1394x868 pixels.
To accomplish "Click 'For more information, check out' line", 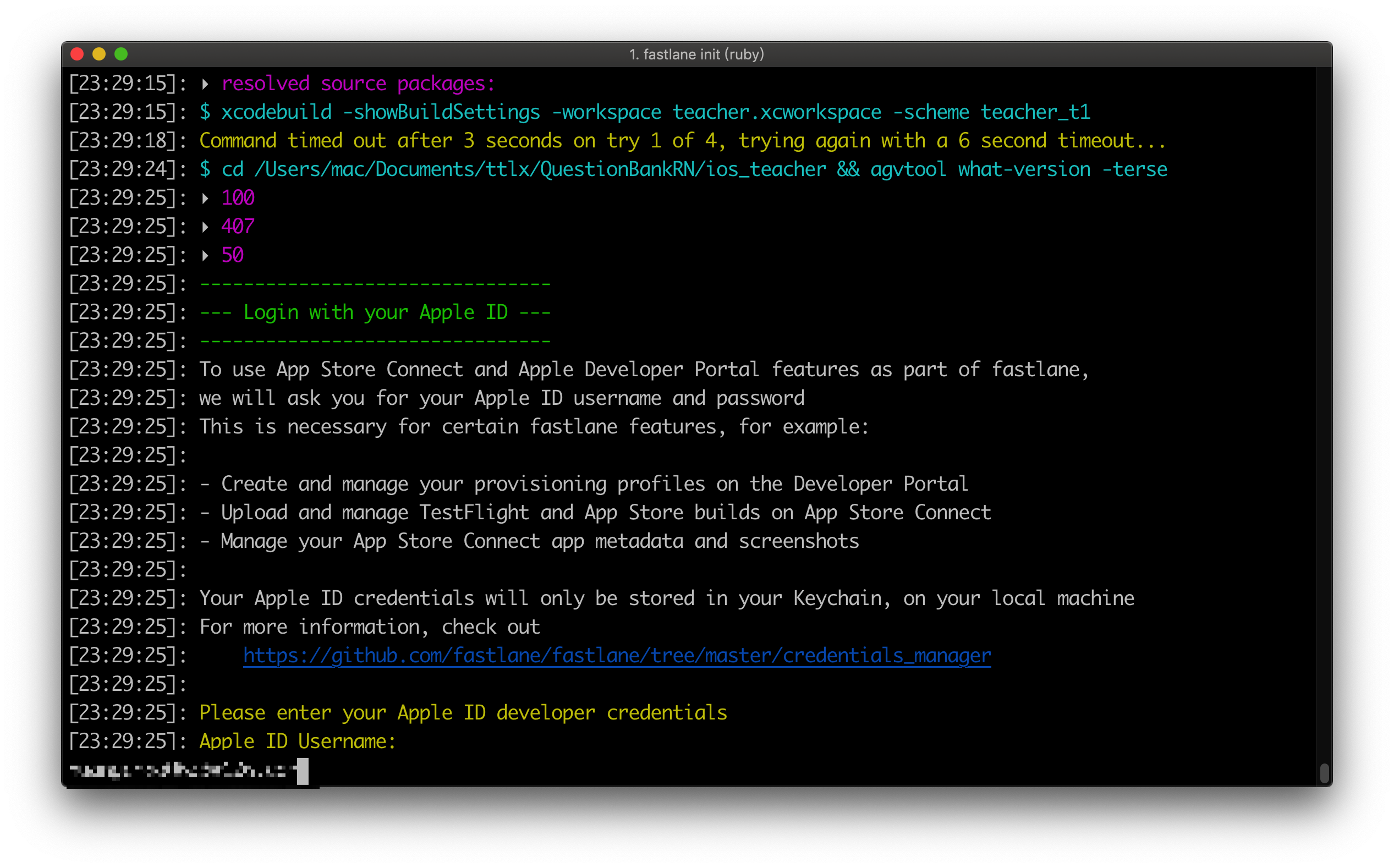I will click(370, 627).
